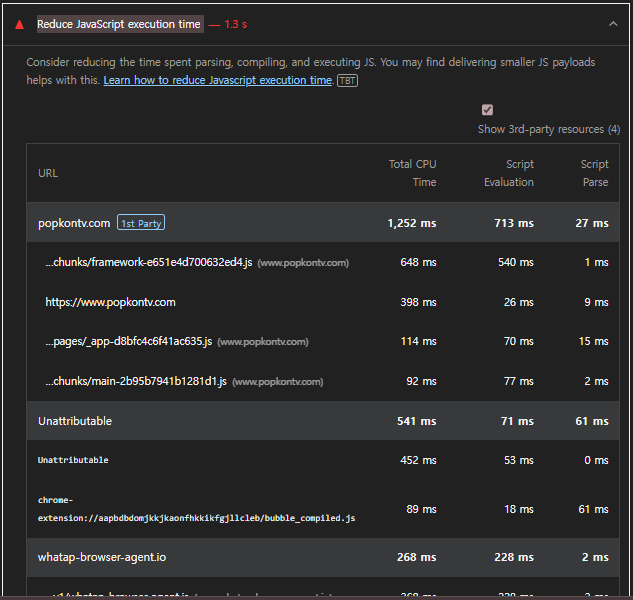Click the 77 ms main.js evaluation value
Viewport: 633px width, 600px height.
click(518, 381)
